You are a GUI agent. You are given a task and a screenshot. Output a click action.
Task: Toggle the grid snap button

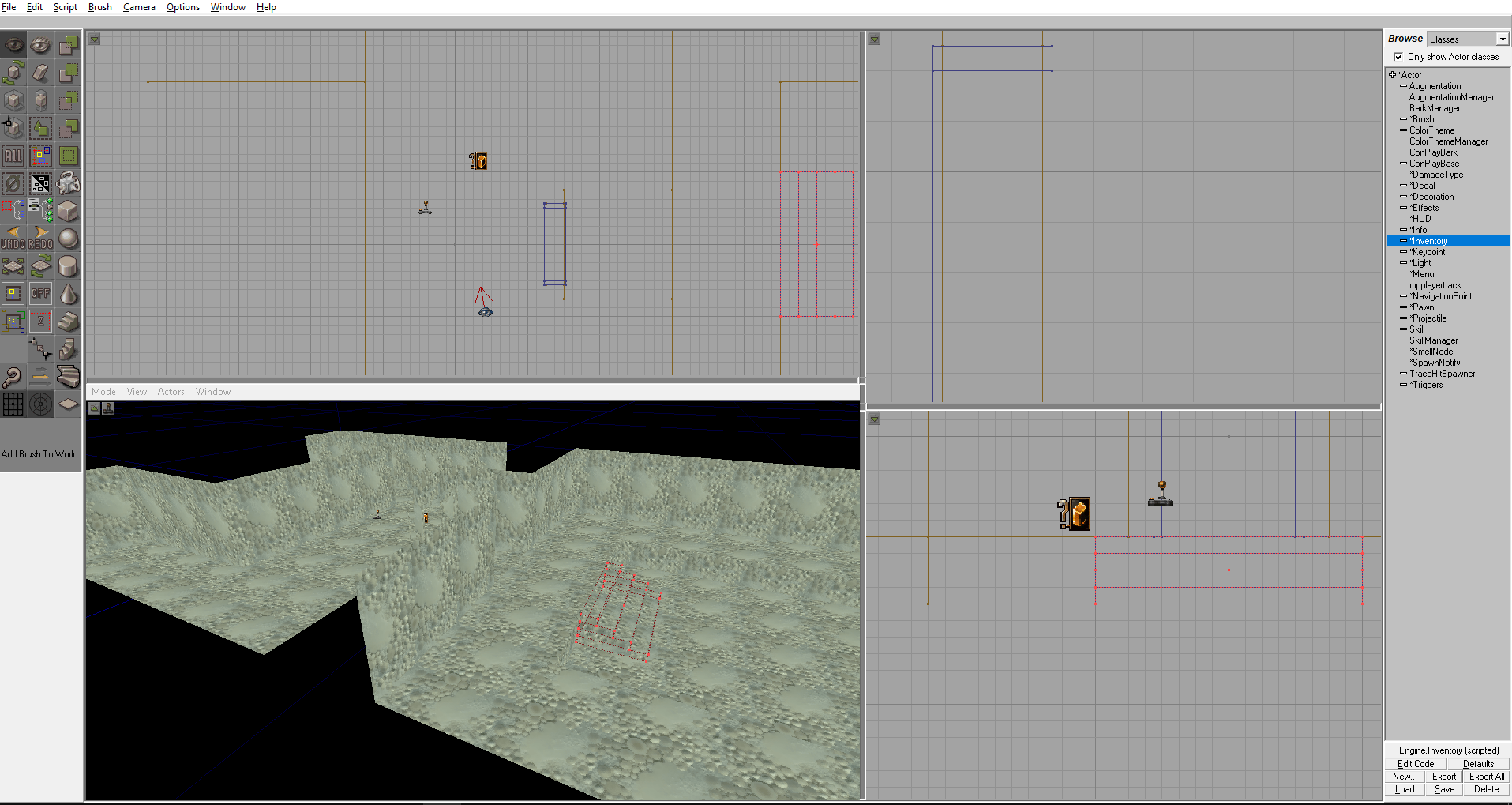click(13, 404)
